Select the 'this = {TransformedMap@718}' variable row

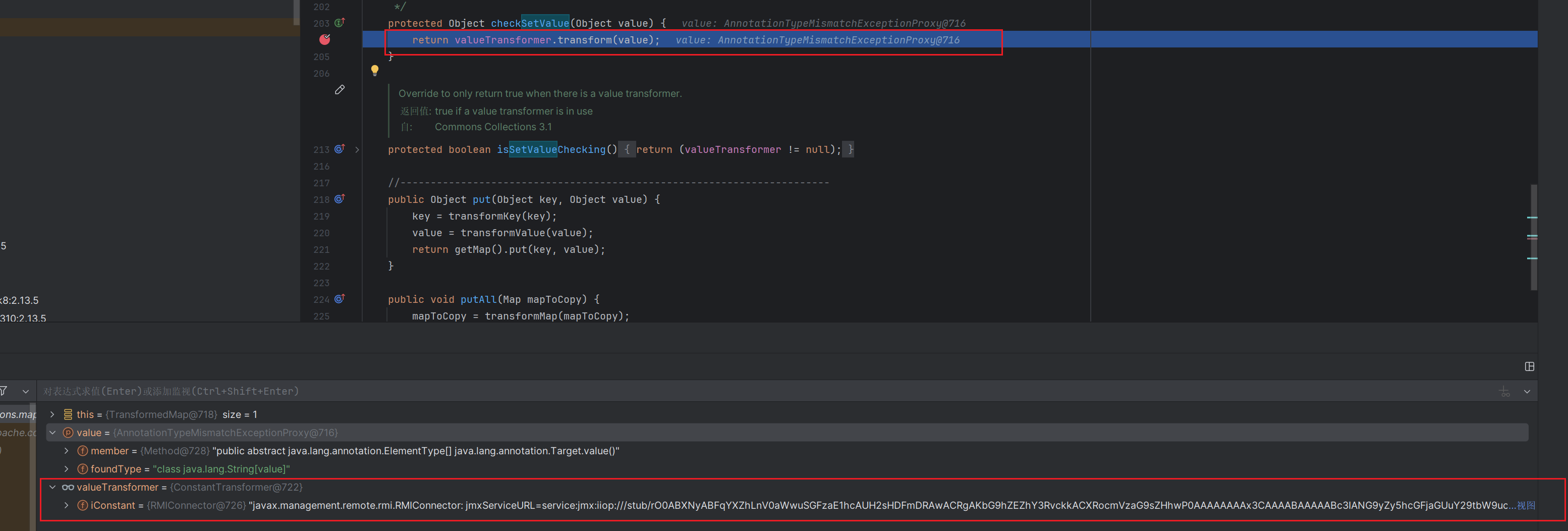787,414
